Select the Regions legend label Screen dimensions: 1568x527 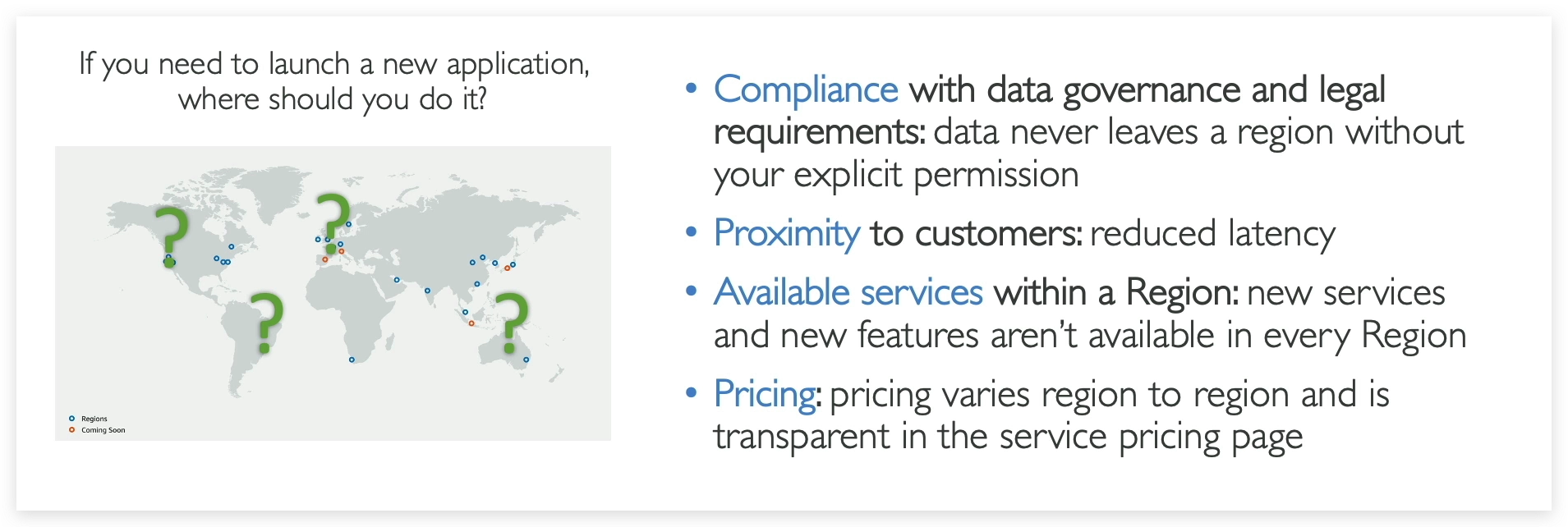point(94,419)
